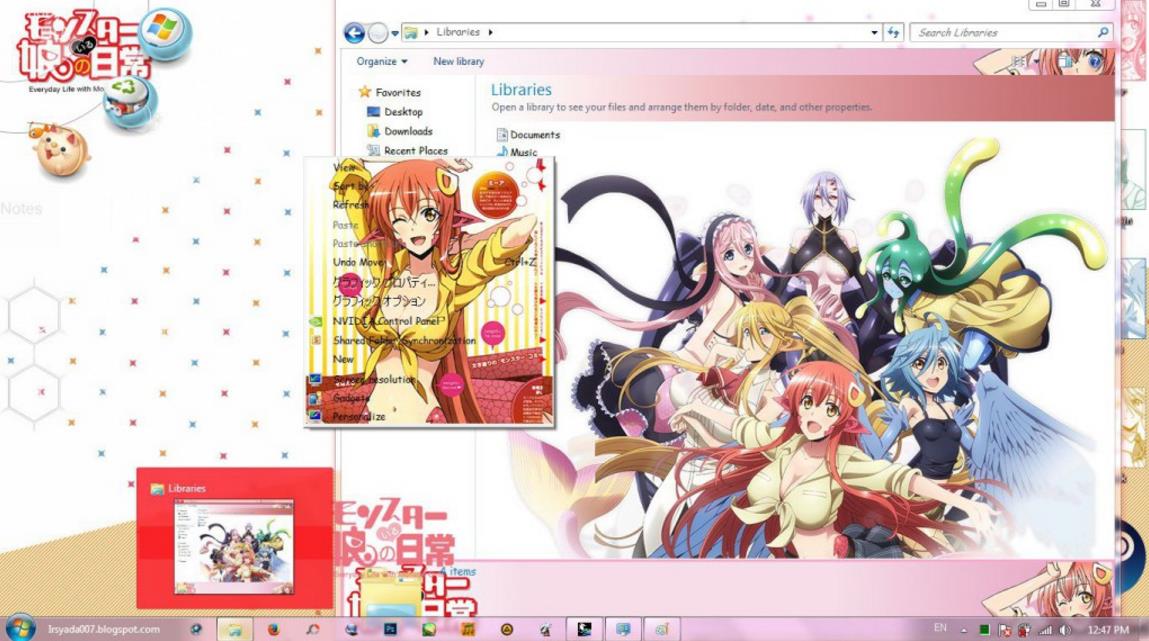Click the volume speaker icon
1149x641 pixels.
pyautogui.click(x=1063, y=630)
